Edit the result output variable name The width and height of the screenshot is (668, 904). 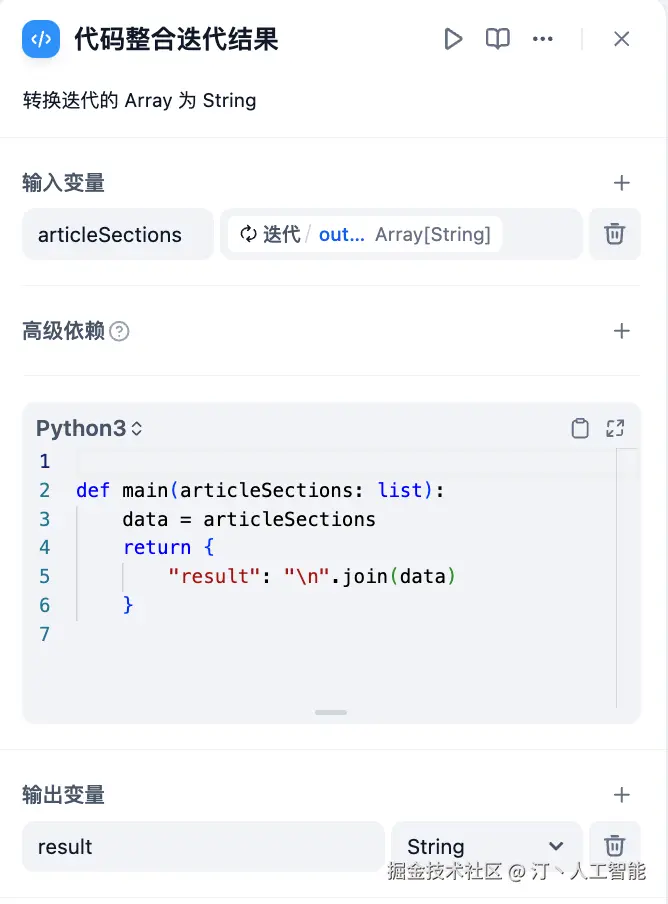[203, 846]
